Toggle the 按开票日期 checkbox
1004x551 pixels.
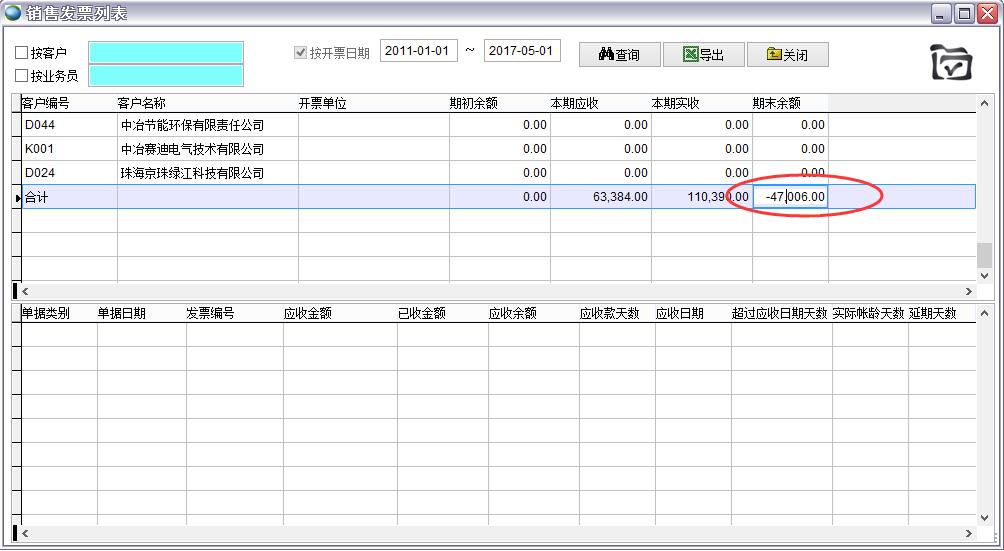[x=301, y=53]
